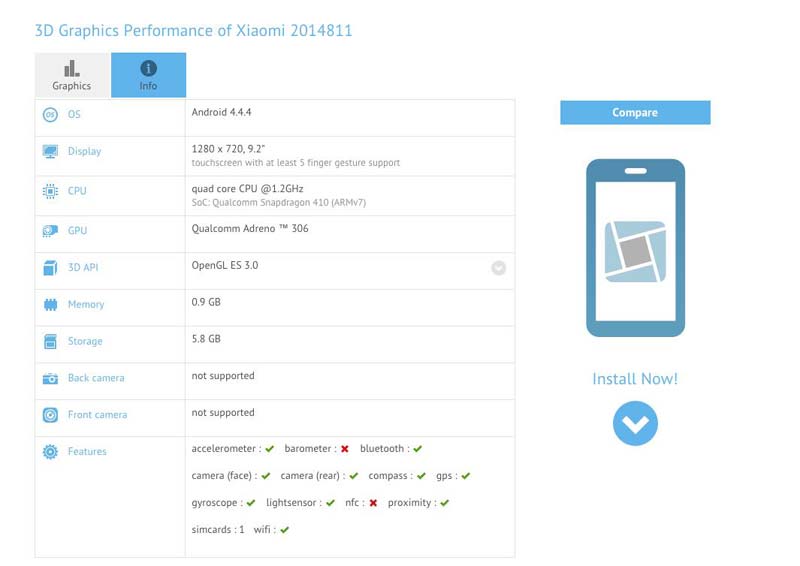This screenshot has height=566, width=800.
Task: Click the Memory chip icon
Action: pos(50,305)
